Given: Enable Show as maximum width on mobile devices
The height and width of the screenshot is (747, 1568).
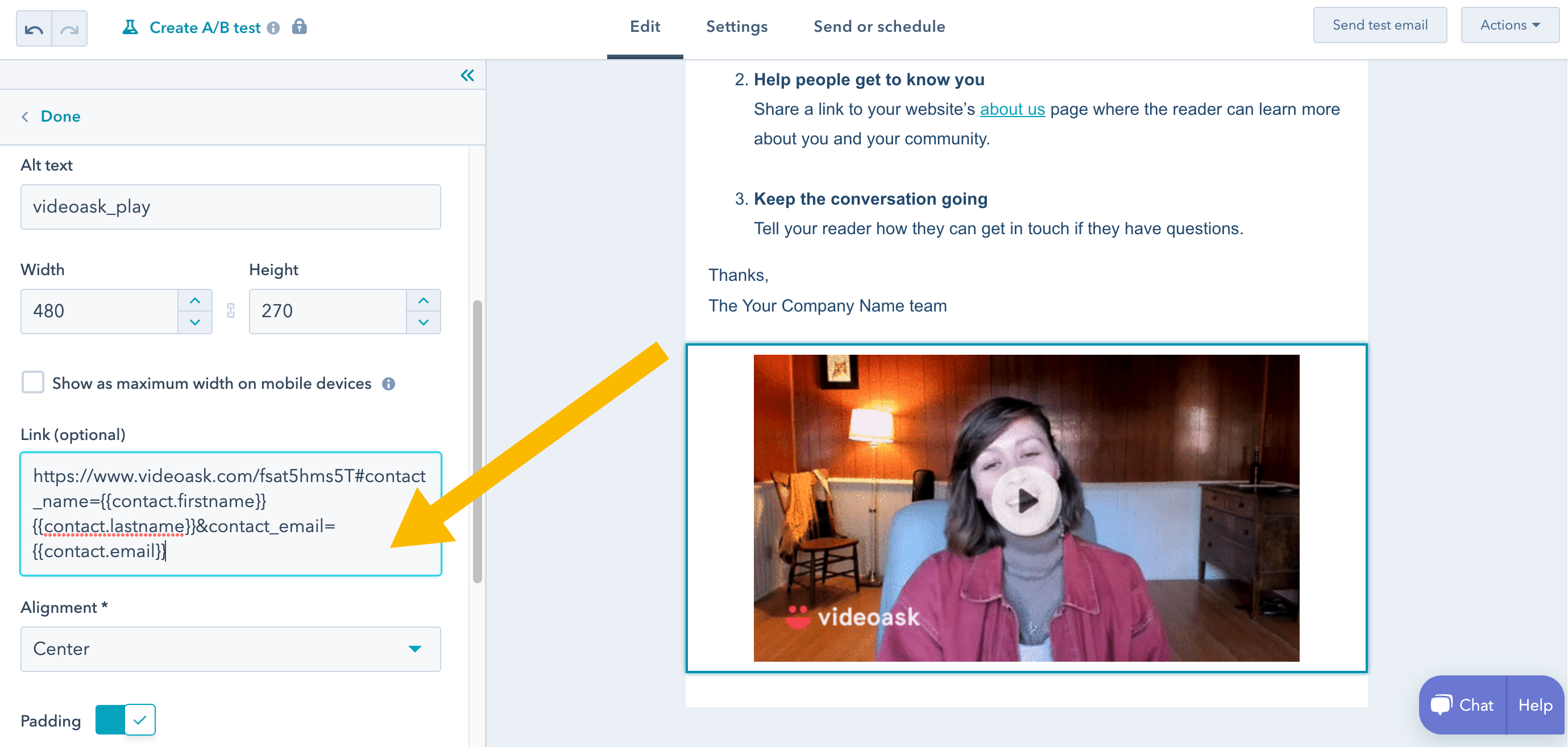Looking at the screenshot, I should tap(33, 383).
